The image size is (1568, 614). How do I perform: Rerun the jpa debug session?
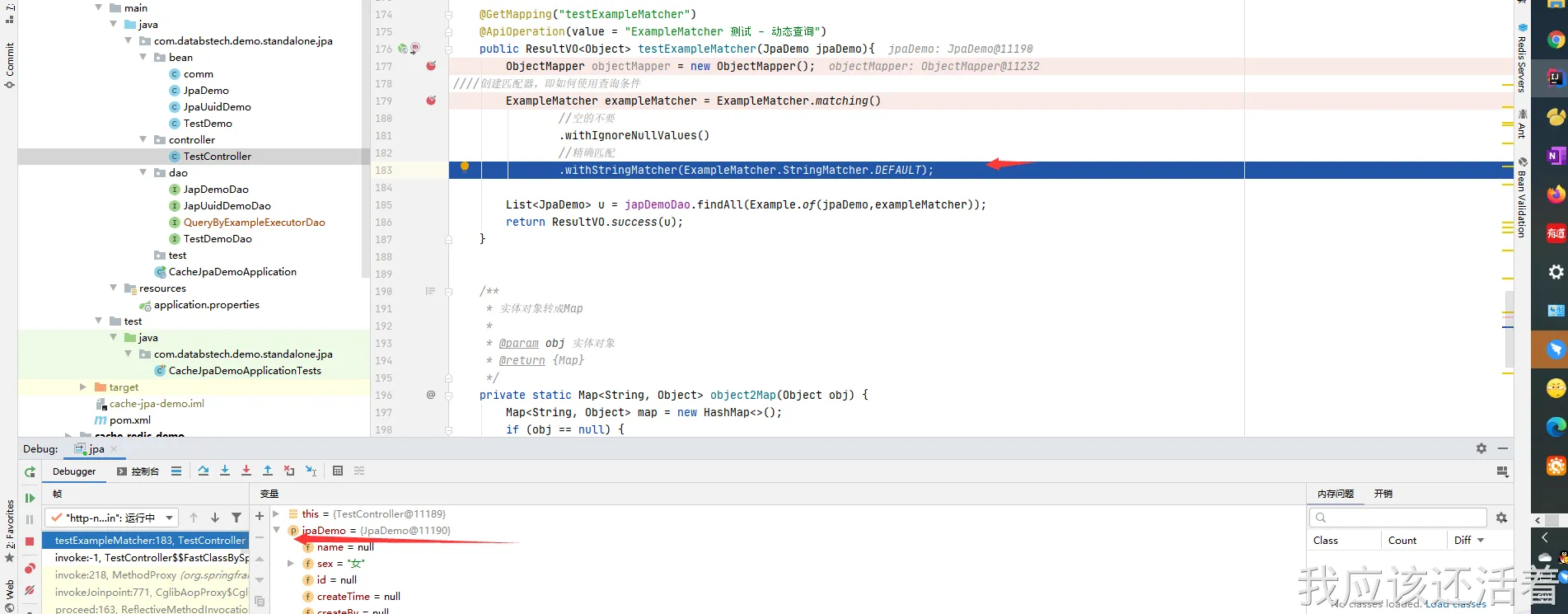30,472
